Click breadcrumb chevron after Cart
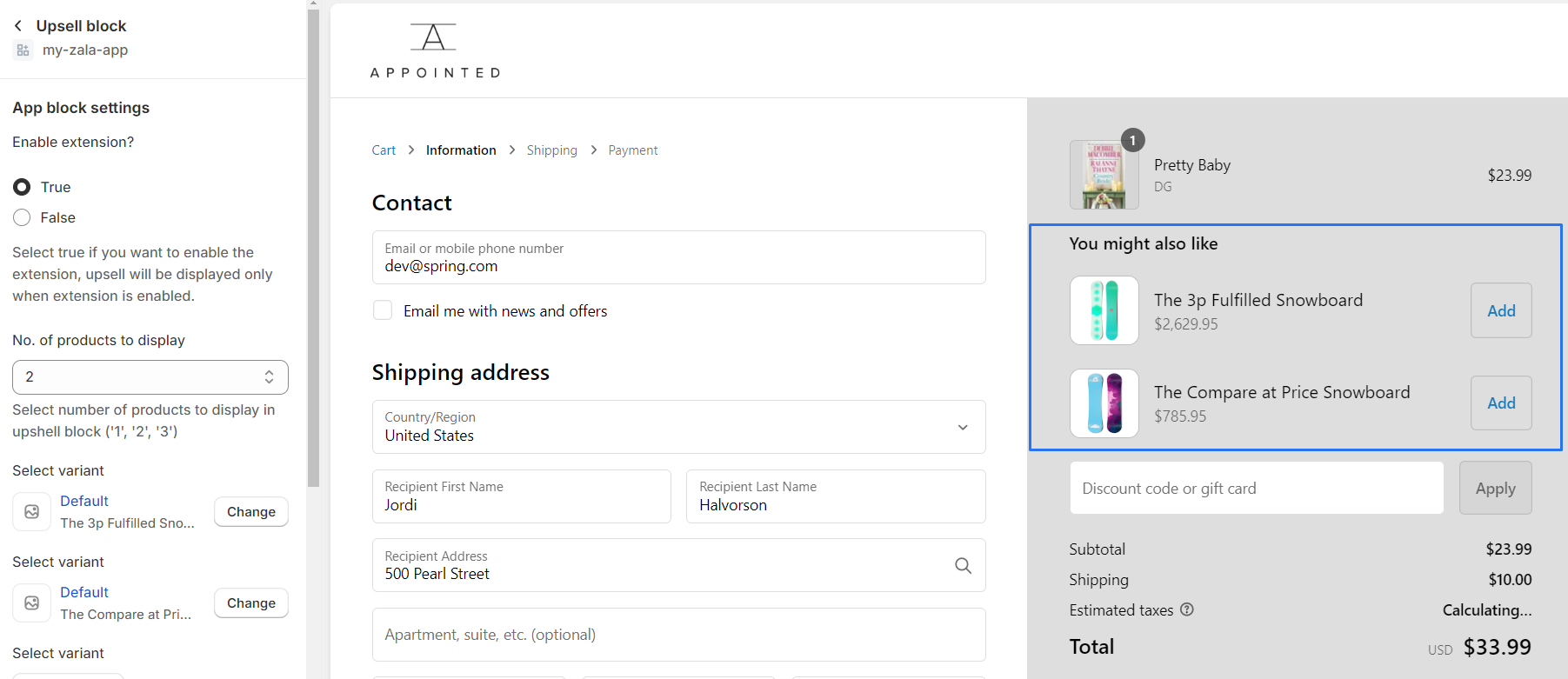 coord(411,150)
